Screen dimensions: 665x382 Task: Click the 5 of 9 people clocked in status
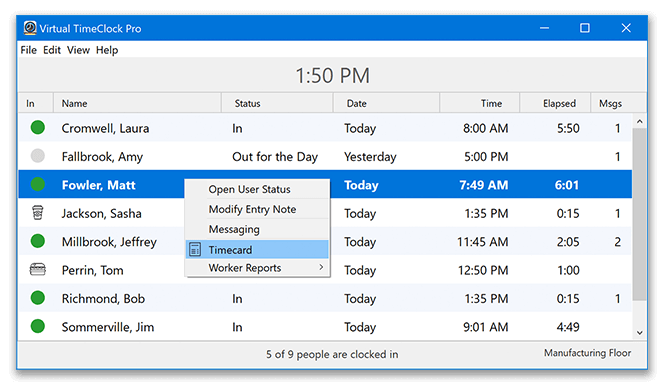click(x=332, y=354)
